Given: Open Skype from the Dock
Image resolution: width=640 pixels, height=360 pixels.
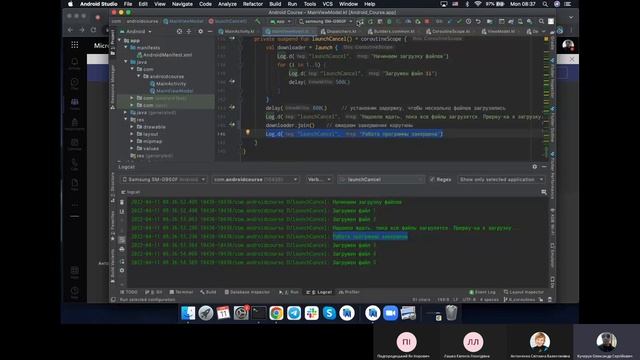Looking at the screenshot, I should tap(329, 313).
